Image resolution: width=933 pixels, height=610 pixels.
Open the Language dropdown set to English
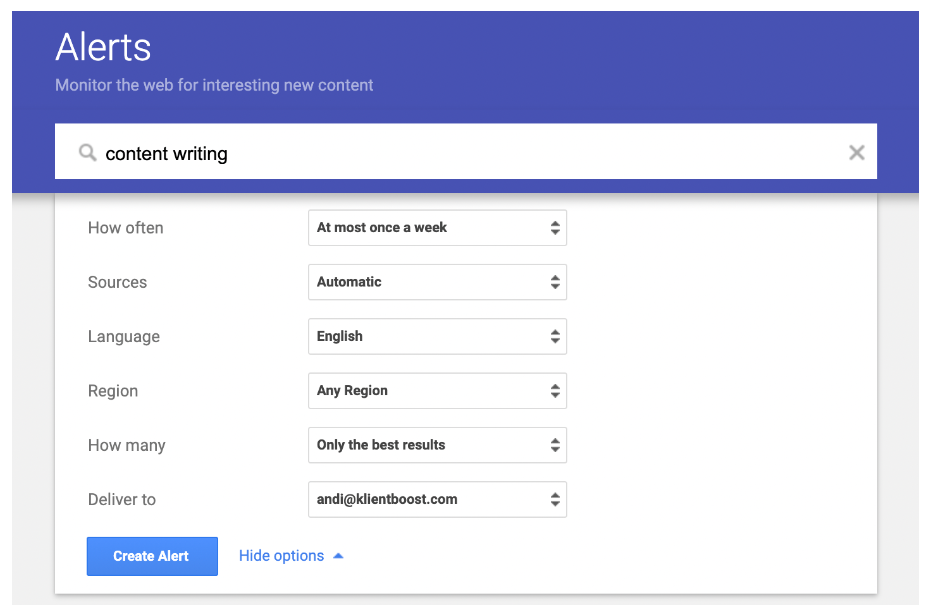coord(437,337)
